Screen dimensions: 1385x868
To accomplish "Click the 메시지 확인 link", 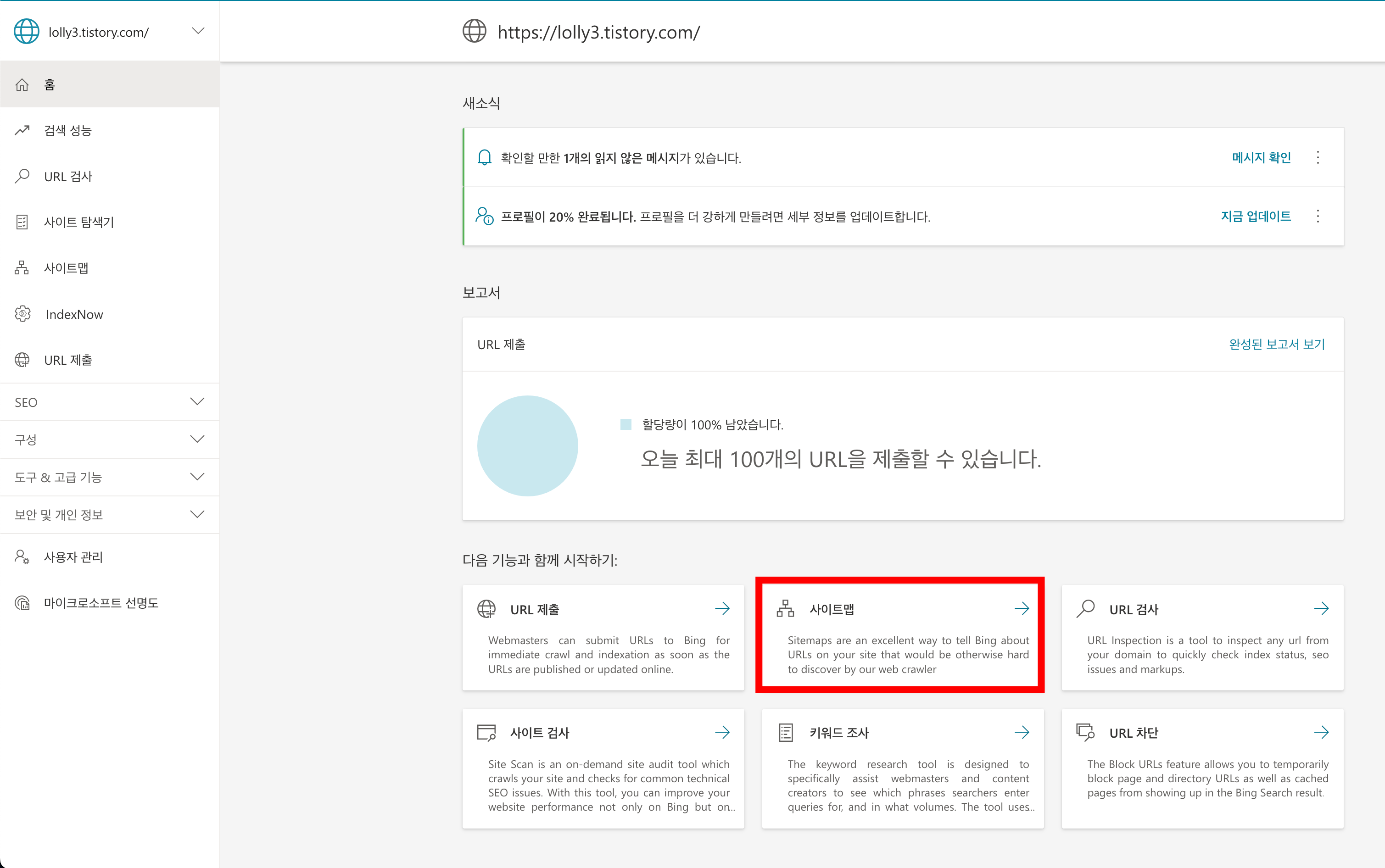I will pyautogui.click(x=1262, y=157).
